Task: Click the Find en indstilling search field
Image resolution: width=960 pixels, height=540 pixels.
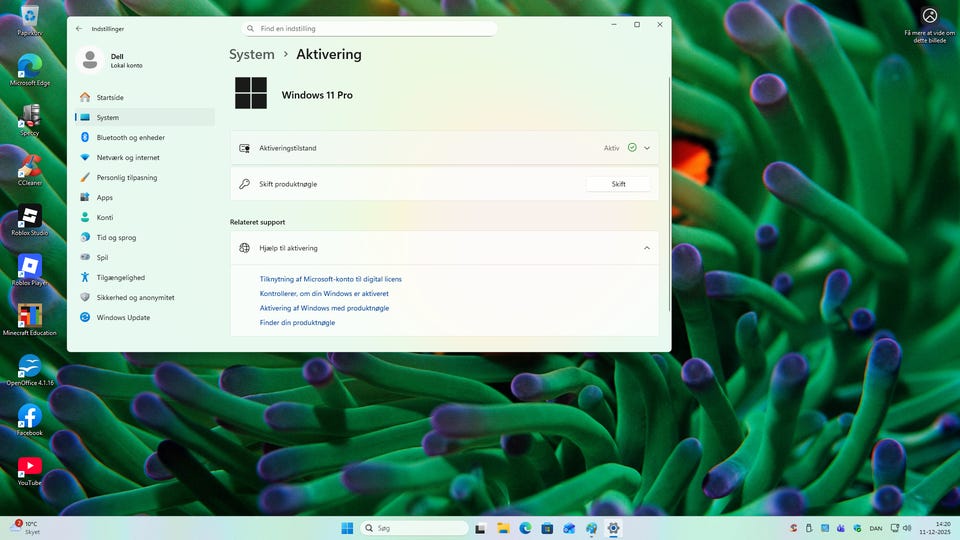Action: click(x=370, y=30)
